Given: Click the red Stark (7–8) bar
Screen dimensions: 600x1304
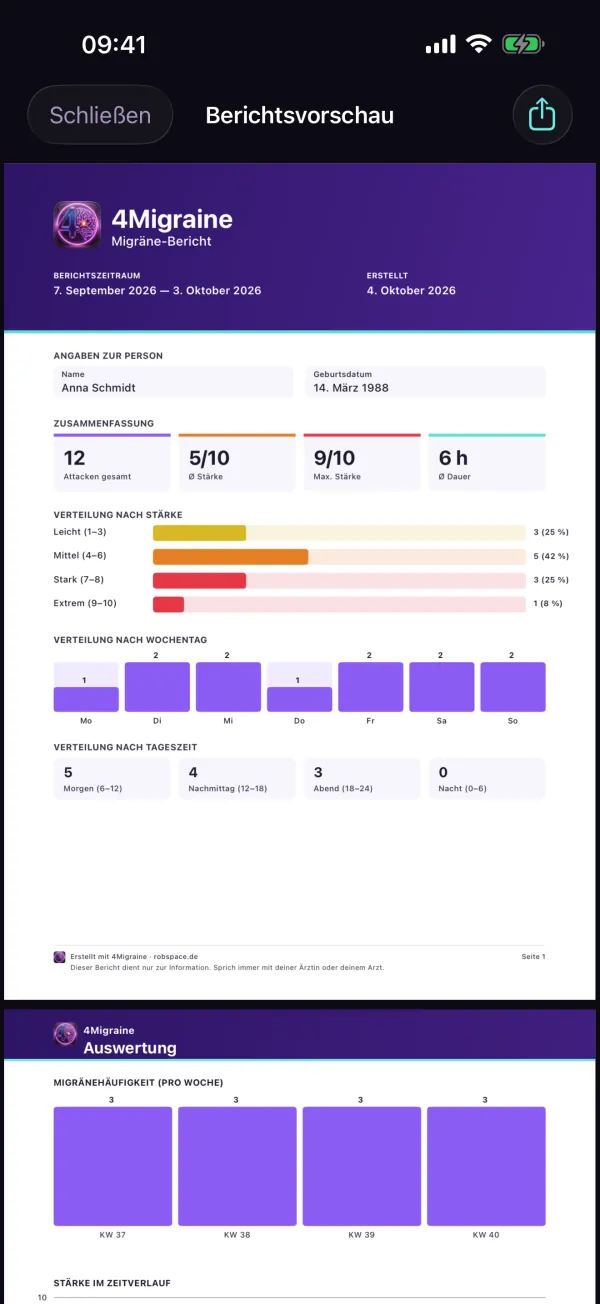Looking at the screenshot, I should coord(199,581).
